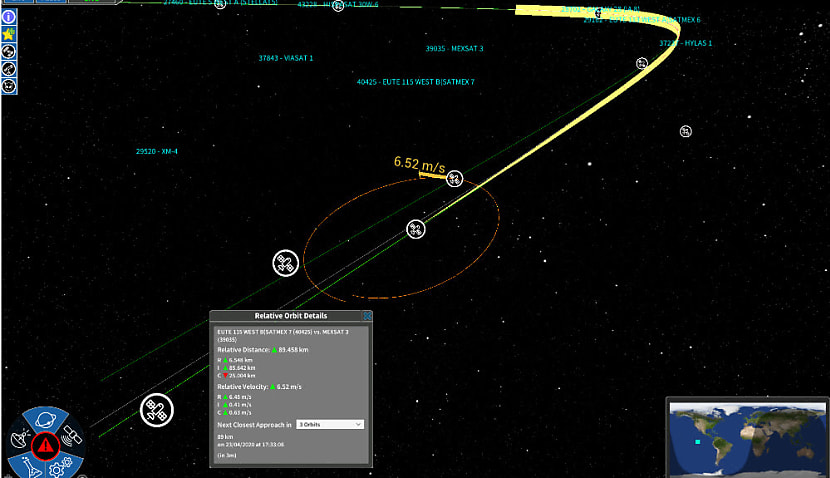
Task: Click the 37237 - HYLAS 1 label
Action: 685,43
